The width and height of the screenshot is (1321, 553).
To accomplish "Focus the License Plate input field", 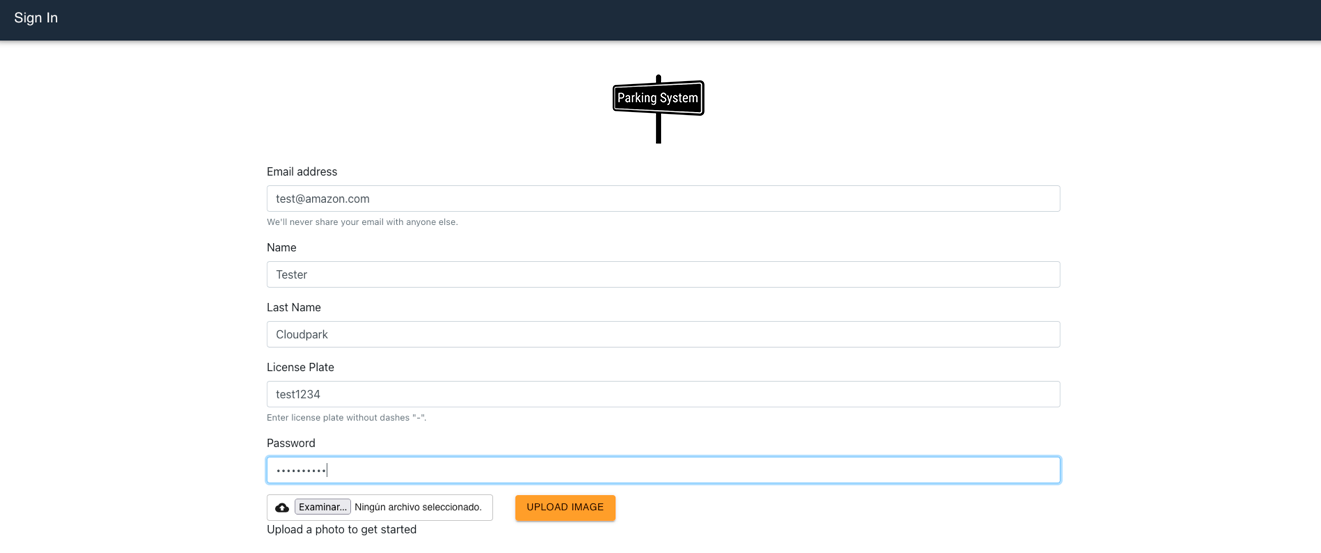I will (x=662, y=395).
